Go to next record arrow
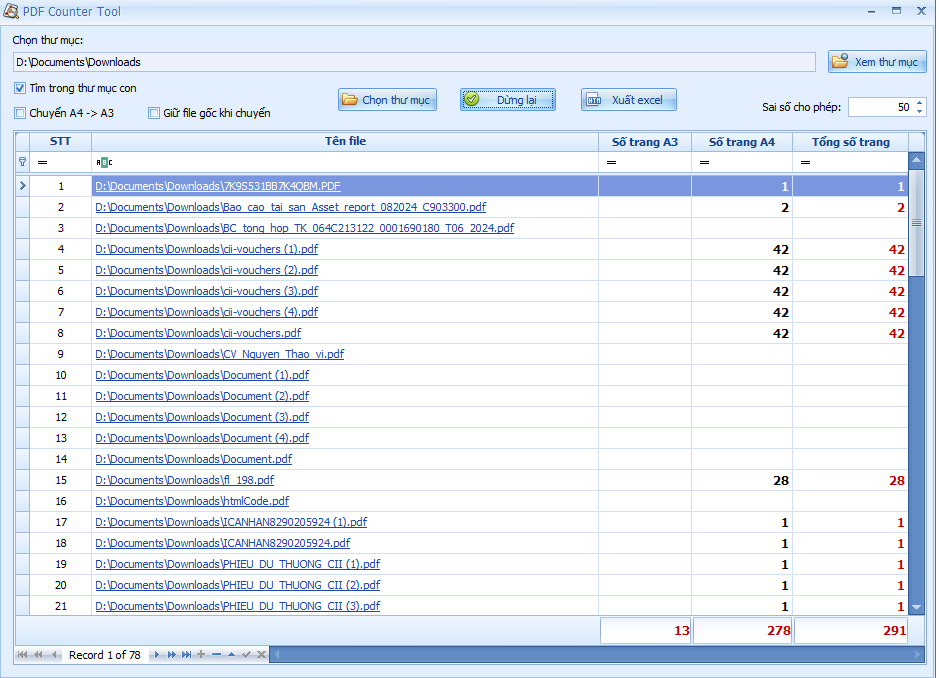 pyautogui.click(x=157, y=655)
